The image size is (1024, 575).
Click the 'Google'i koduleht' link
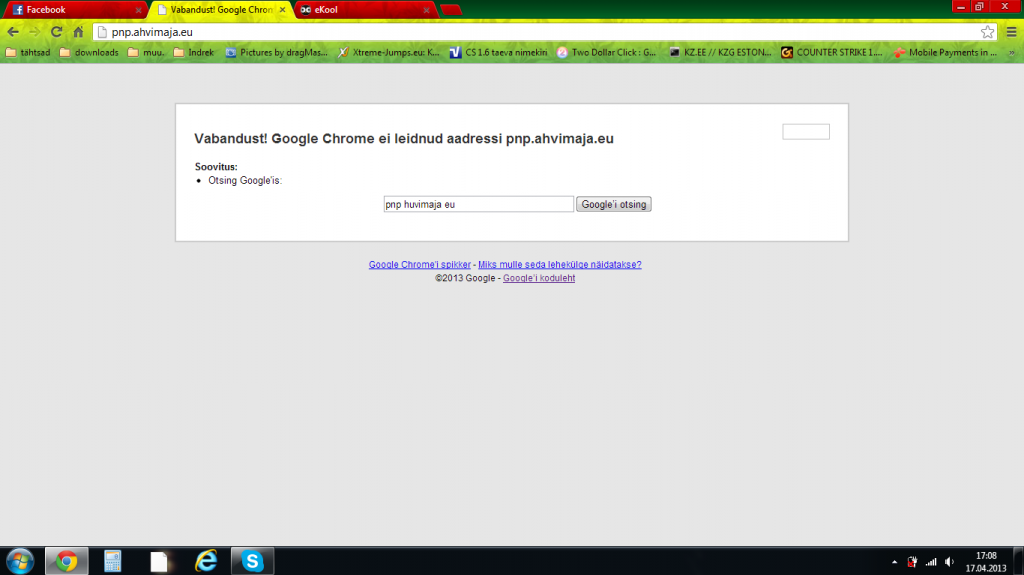[538, 278]
